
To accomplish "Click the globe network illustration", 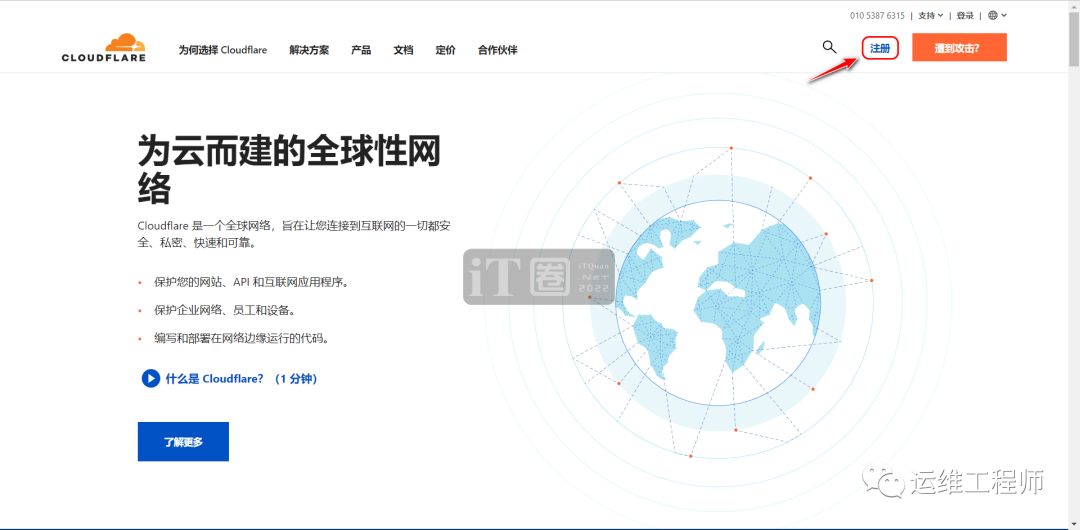I will 716,302.
